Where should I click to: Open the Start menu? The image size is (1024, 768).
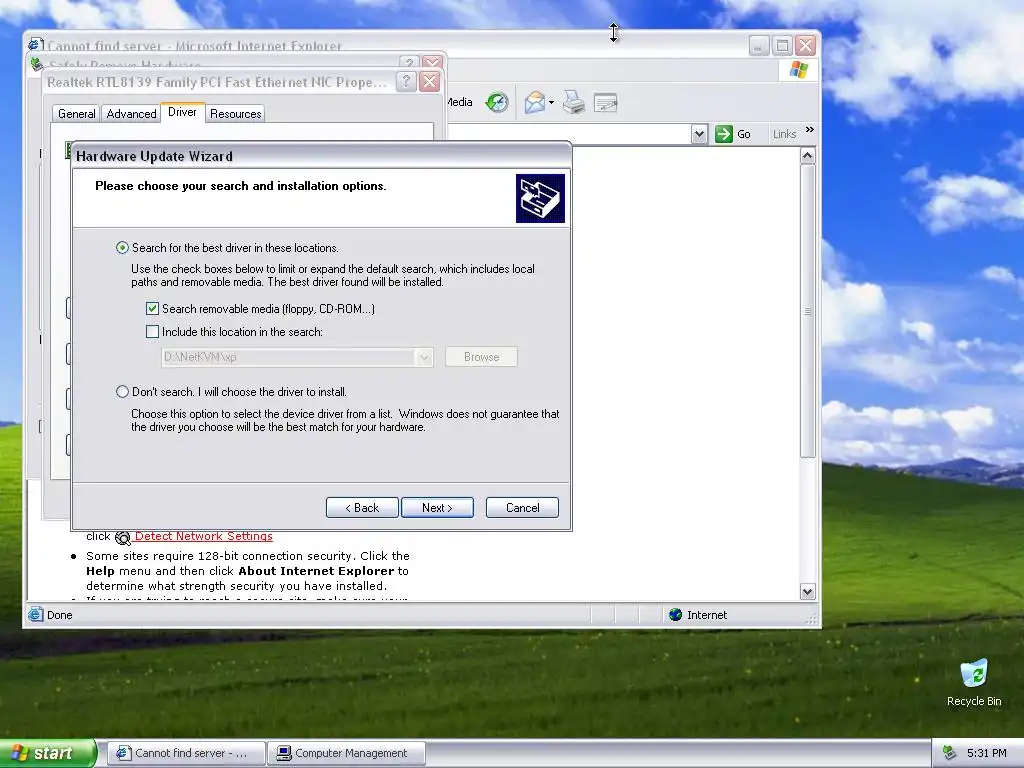(x=48, y=753)
